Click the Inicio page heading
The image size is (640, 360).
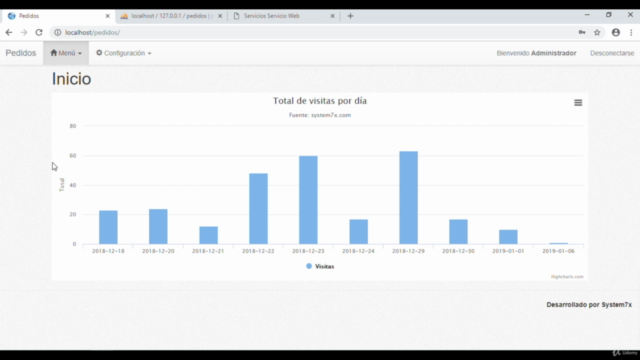(71, 79)
